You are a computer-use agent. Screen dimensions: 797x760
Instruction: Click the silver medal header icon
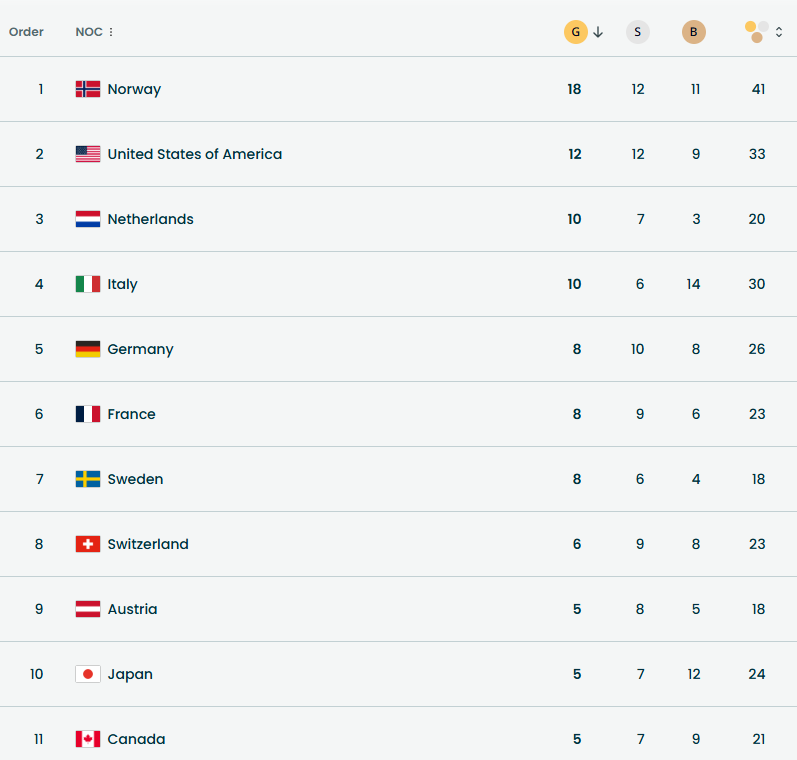click(638, 32)
